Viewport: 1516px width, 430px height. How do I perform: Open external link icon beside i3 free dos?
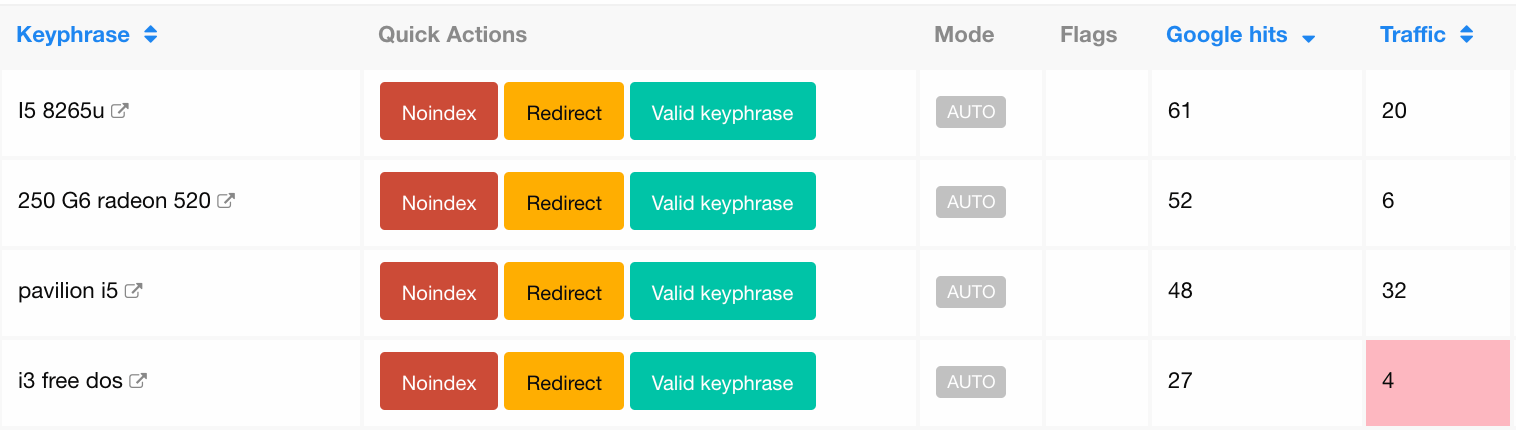pos(138,381)
